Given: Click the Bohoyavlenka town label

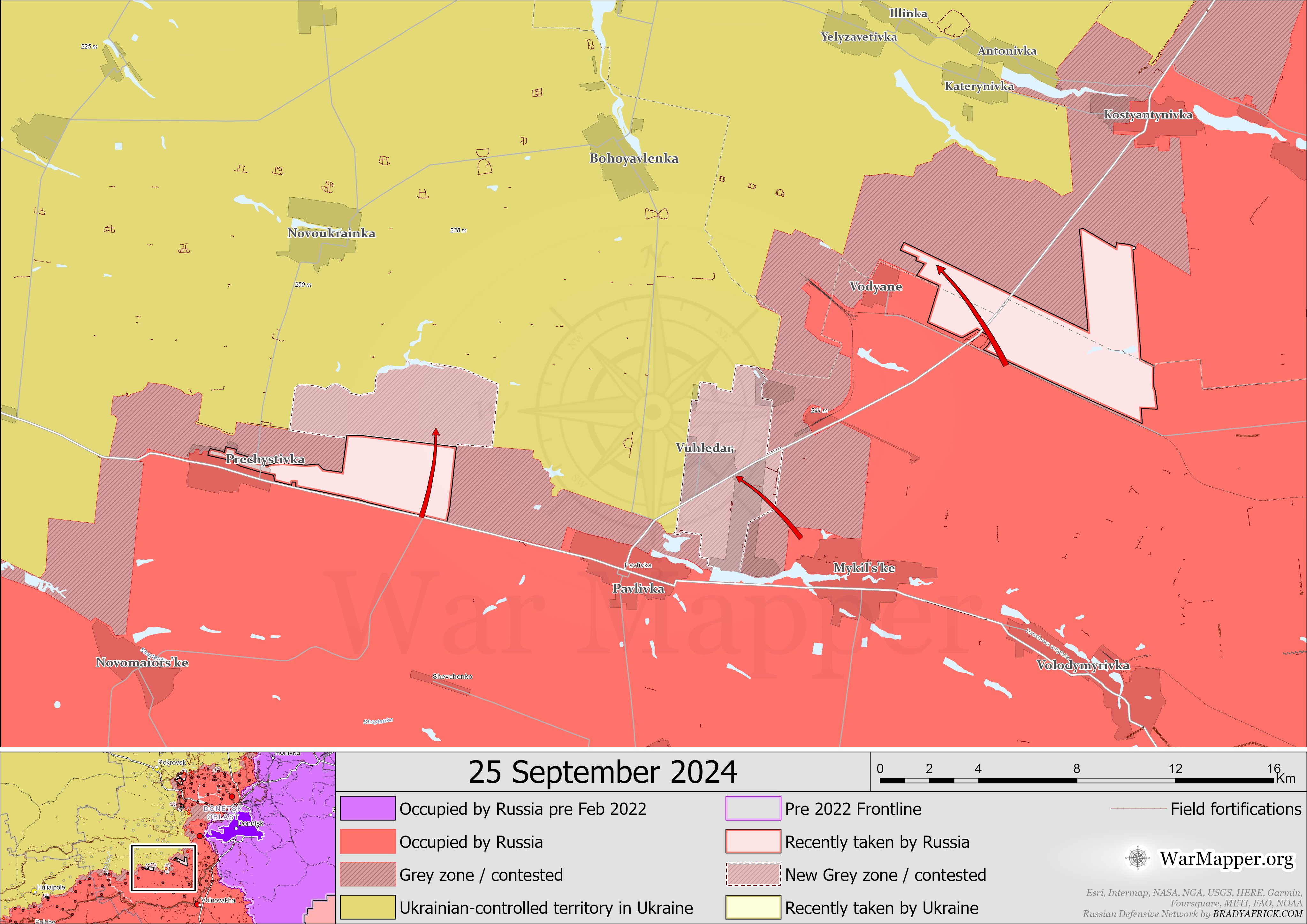Looking at the screenshot, I should coord(634,158).
